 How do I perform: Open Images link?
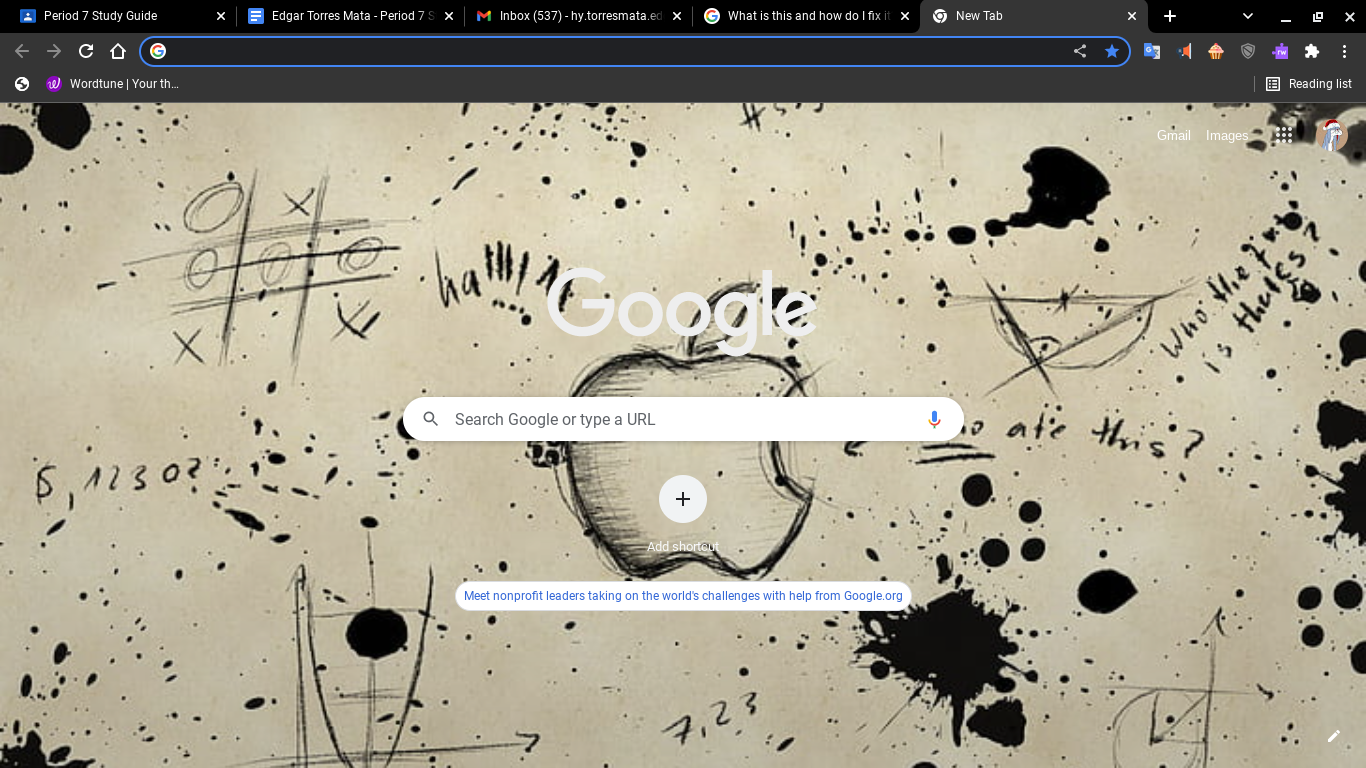pyautogui.click(x=1227, y=135)
